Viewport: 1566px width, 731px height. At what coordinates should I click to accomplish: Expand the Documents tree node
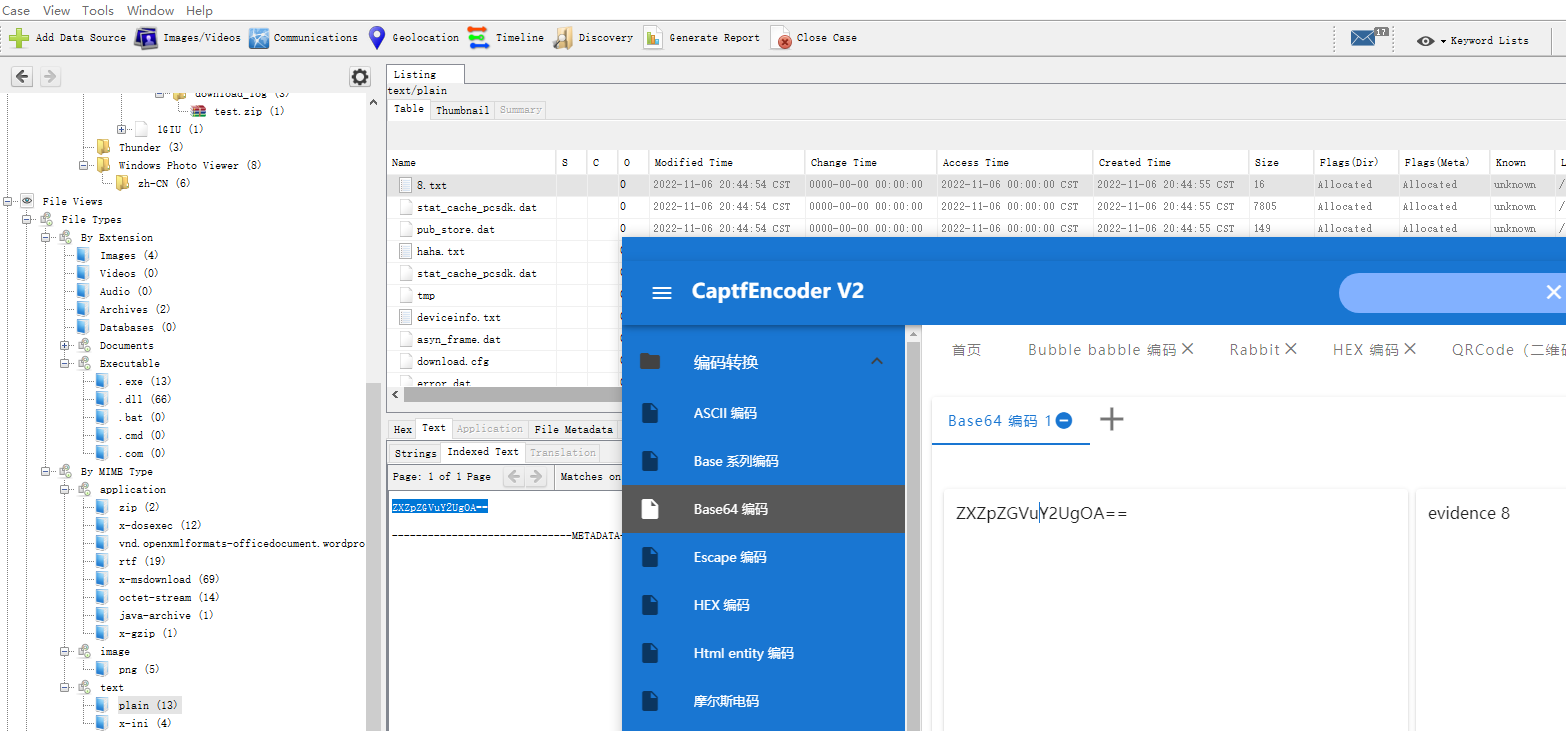[x=66, y=346]
